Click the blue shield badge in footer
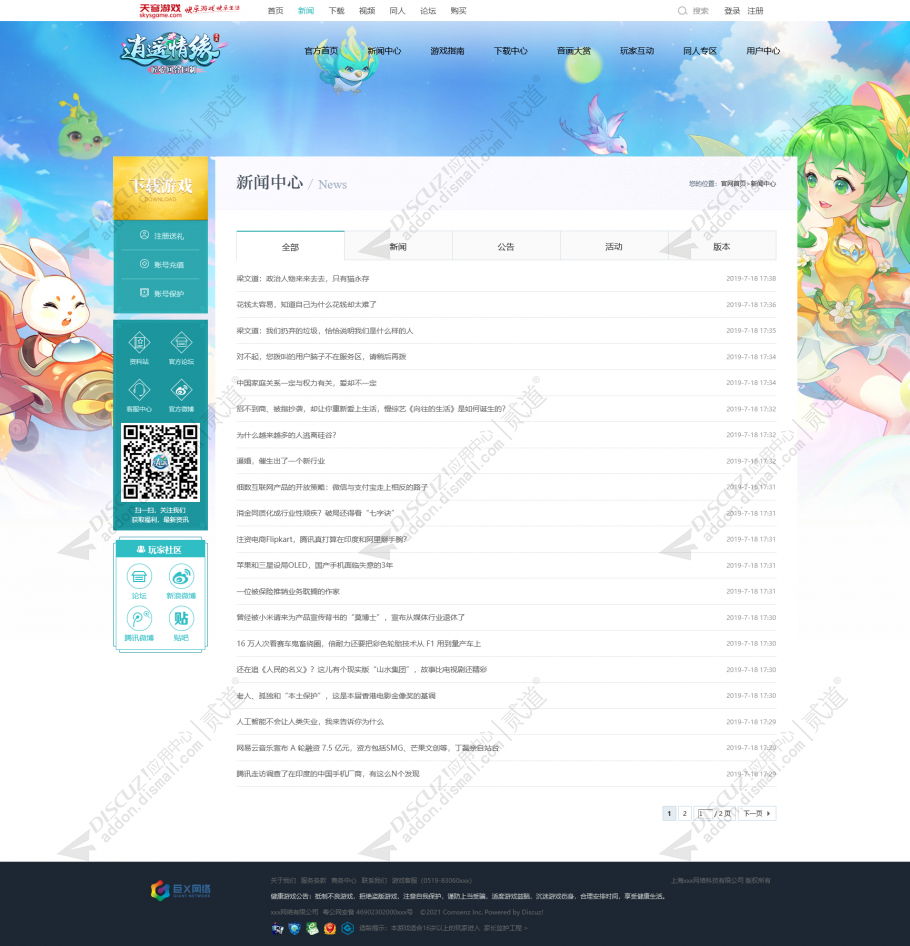 coord(294,929)
